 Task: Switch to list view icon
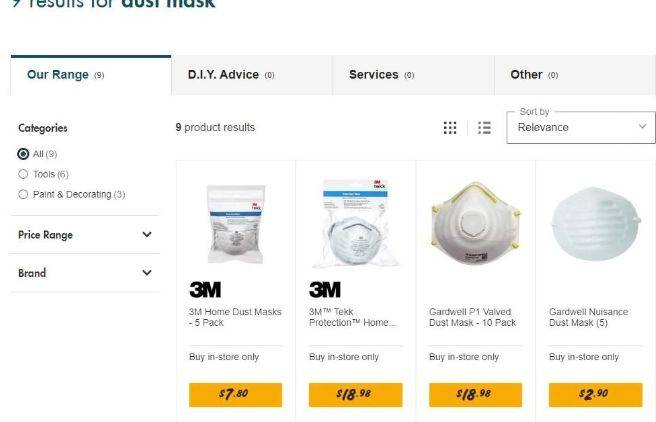click(x=484, y=128)
